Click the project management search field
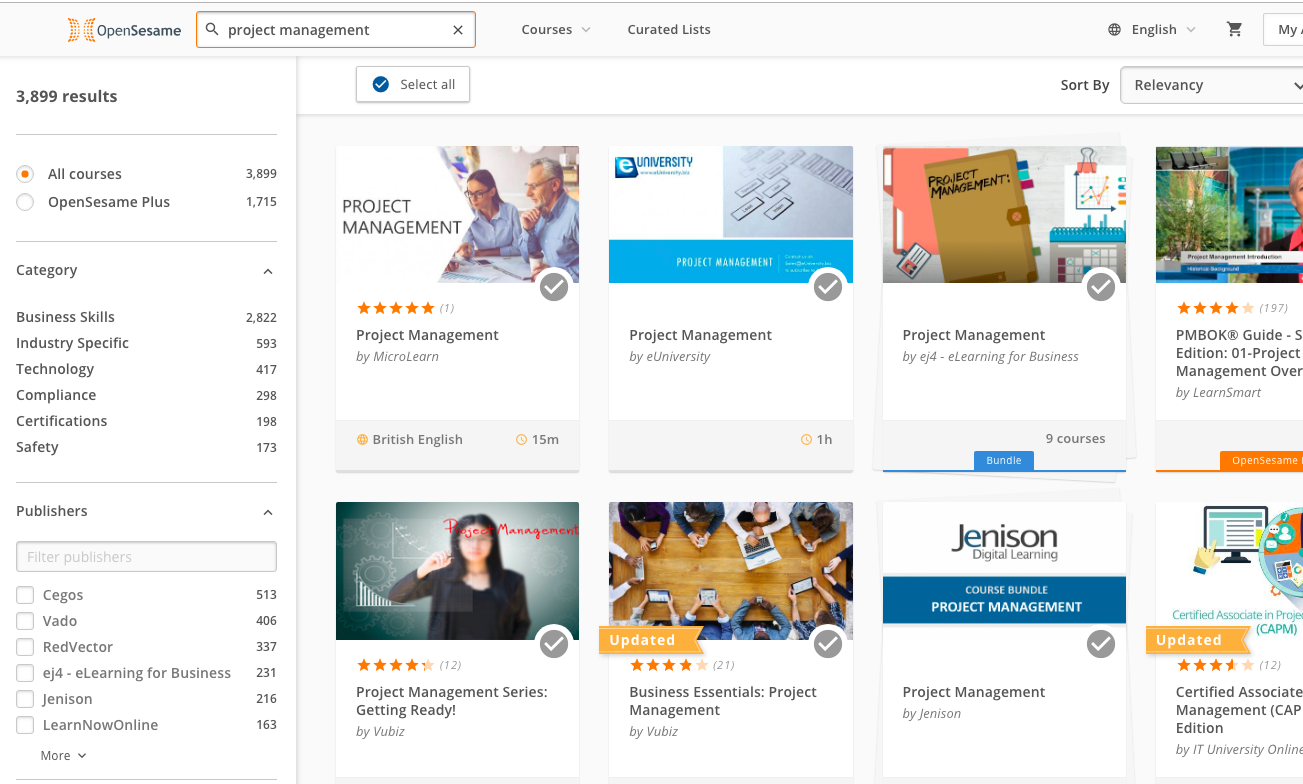The height and width of the screenshot is (784, 1303). coord(335,30)
